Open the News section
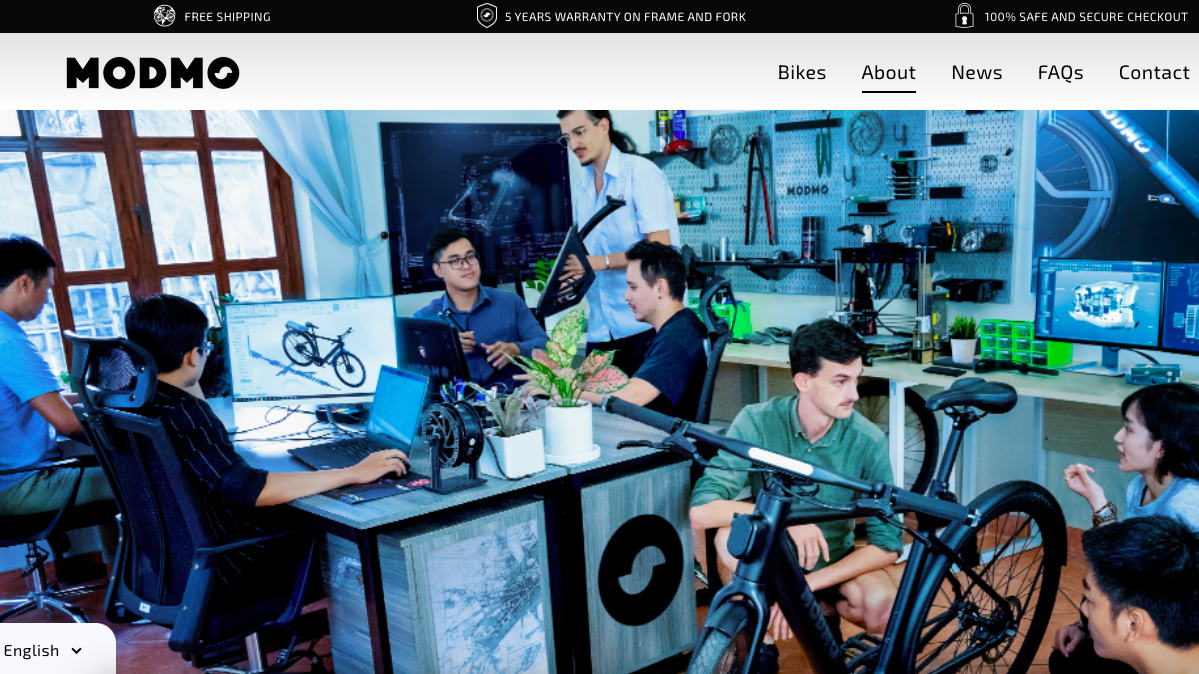1199x674 pixels. [x=976, y=72]
